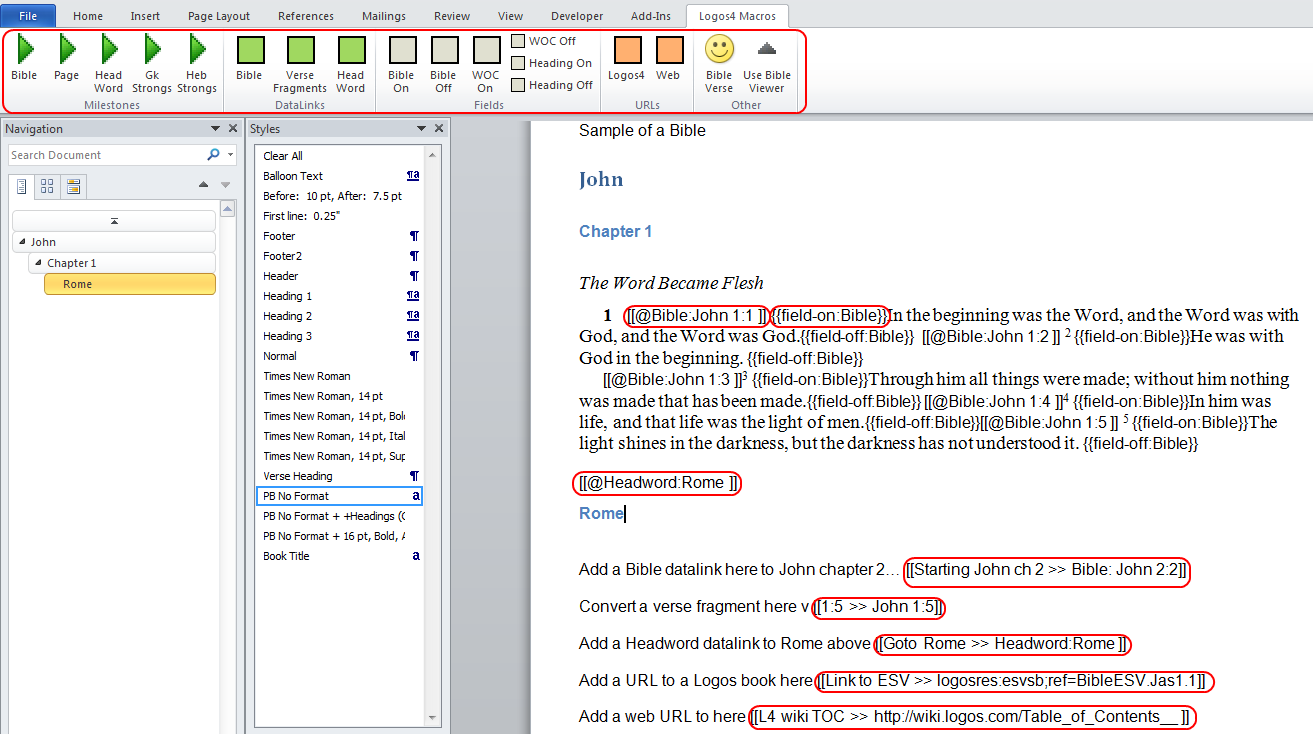Browse pages tab in Navigation pane
Screen dimensions: 1313x734
click(47, 186)
